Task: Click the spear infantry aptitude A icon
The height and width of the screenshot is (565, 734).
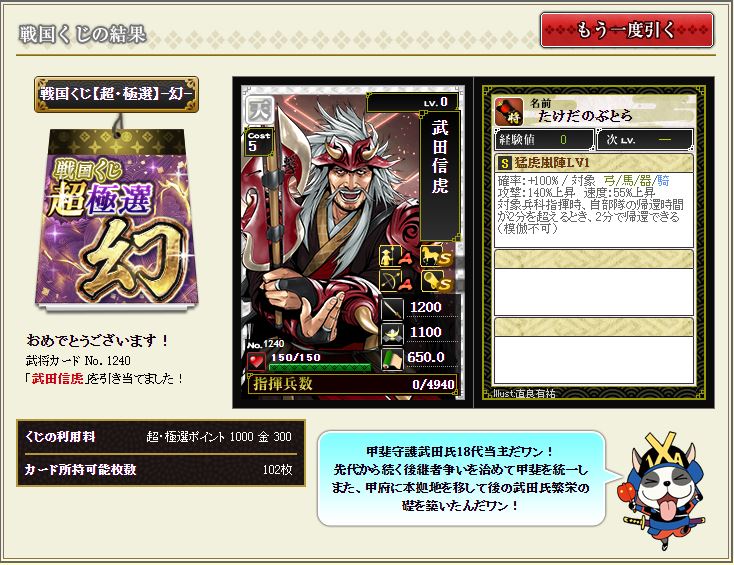Action: (396, 257)
